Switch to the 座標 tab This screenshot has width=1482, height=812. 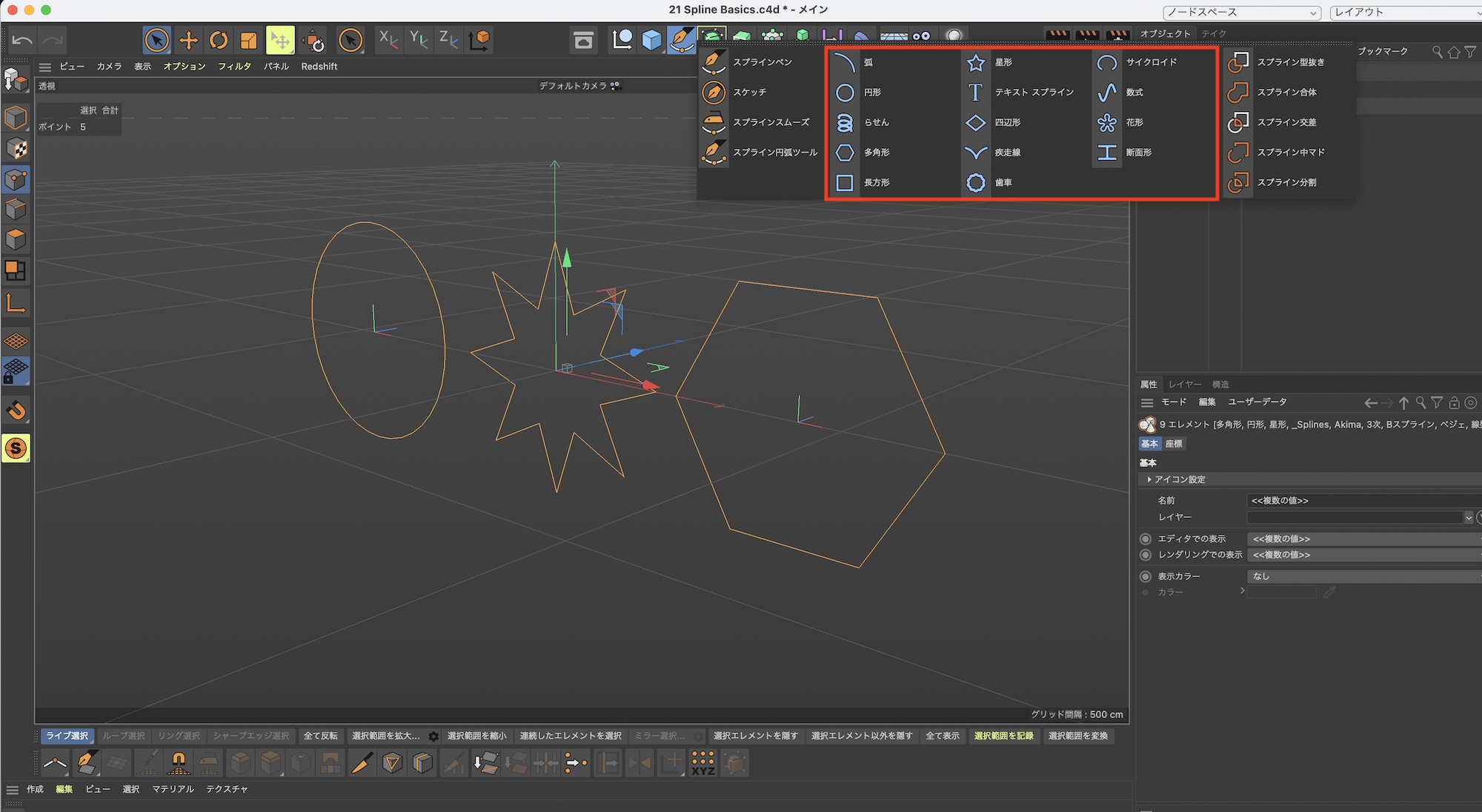[1174, 444]
